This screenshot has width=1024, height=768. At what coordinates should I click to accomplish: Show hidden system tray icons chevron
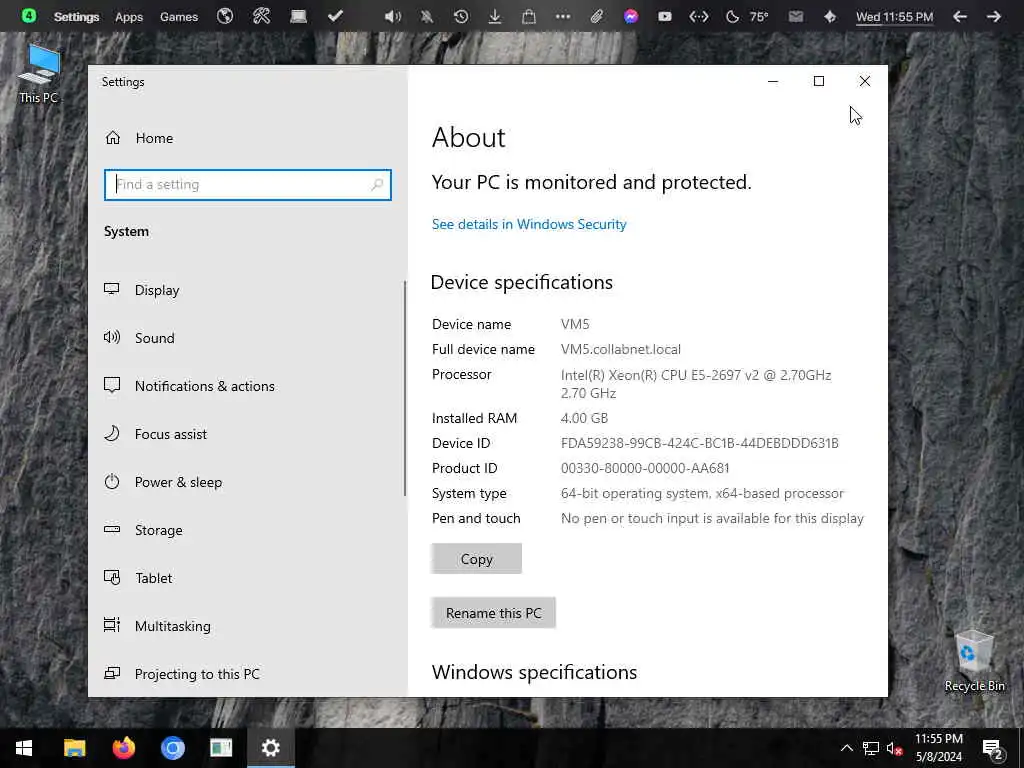tap(846, 748)
